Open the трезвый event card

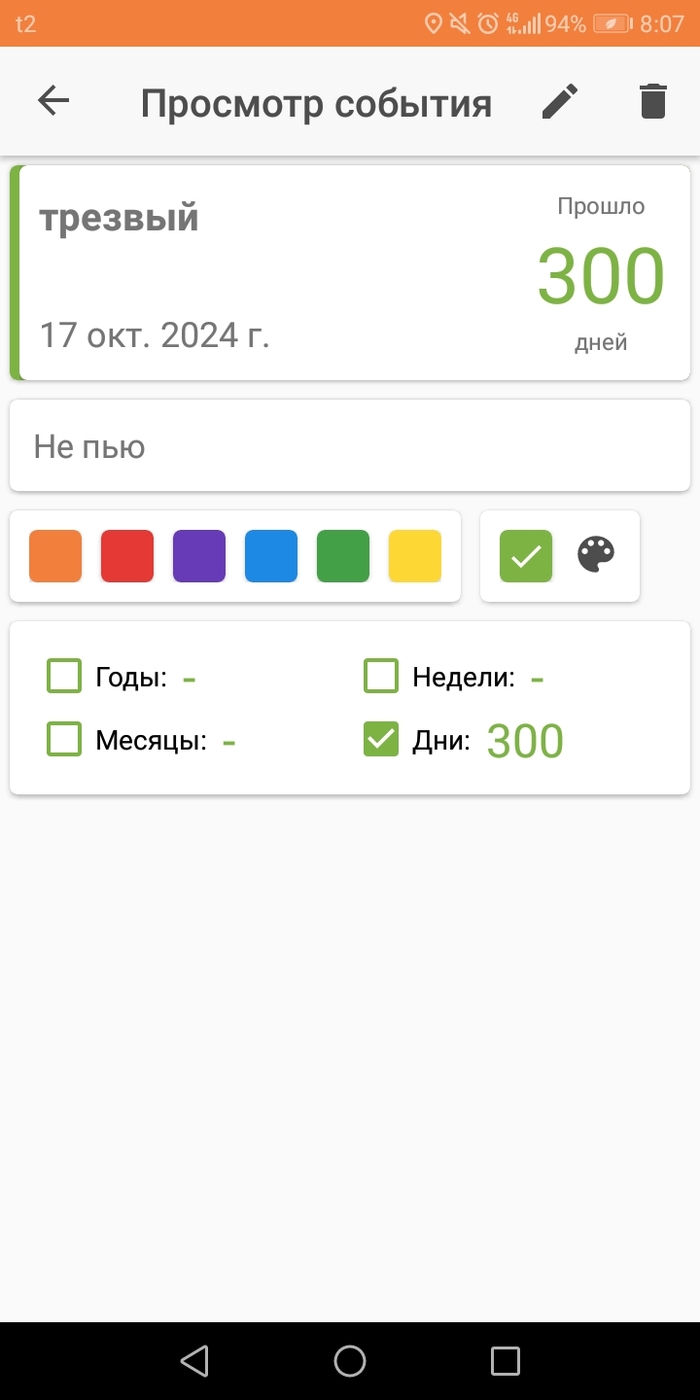(350, 273)
